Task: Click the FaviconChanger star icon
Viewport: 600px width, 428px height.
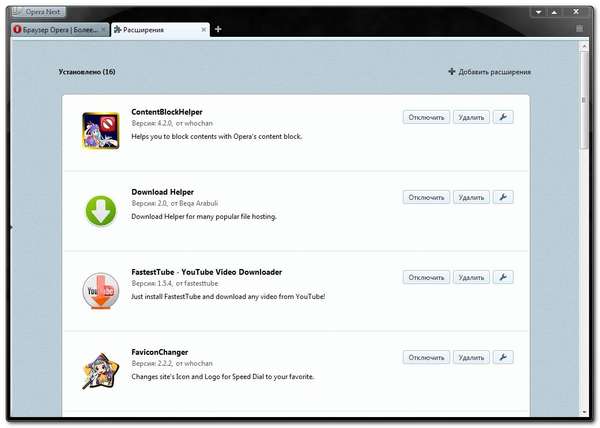Action: coord(100,370)
